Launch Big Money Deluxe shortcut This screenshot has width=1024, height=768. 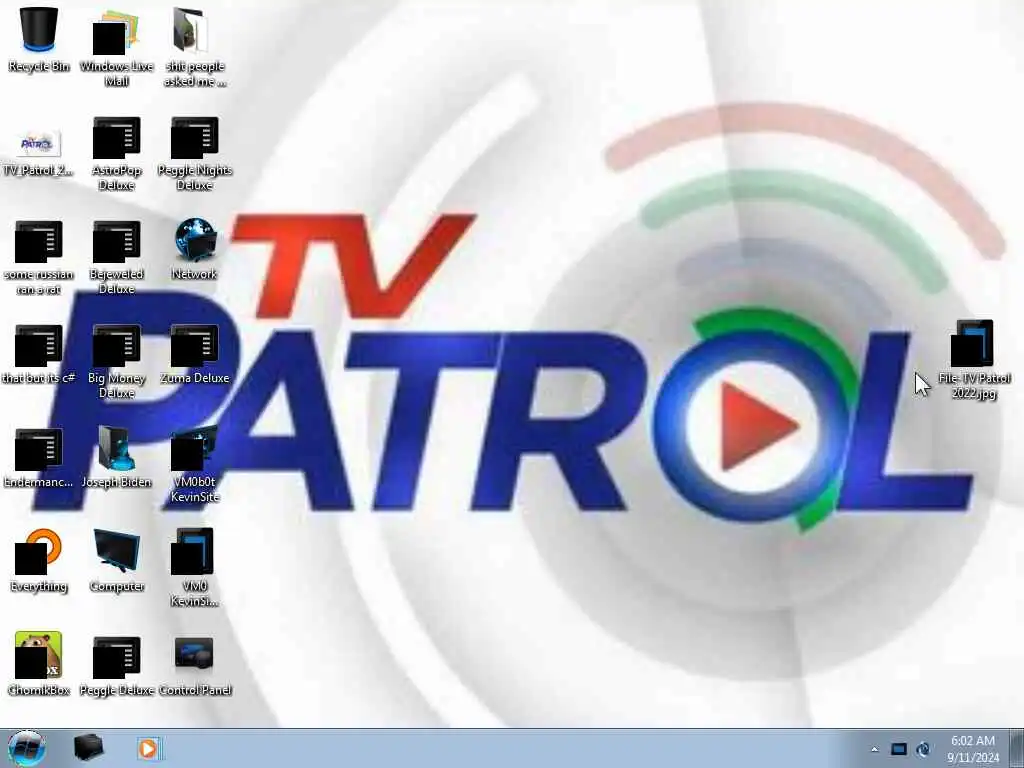tap(116, 361)
